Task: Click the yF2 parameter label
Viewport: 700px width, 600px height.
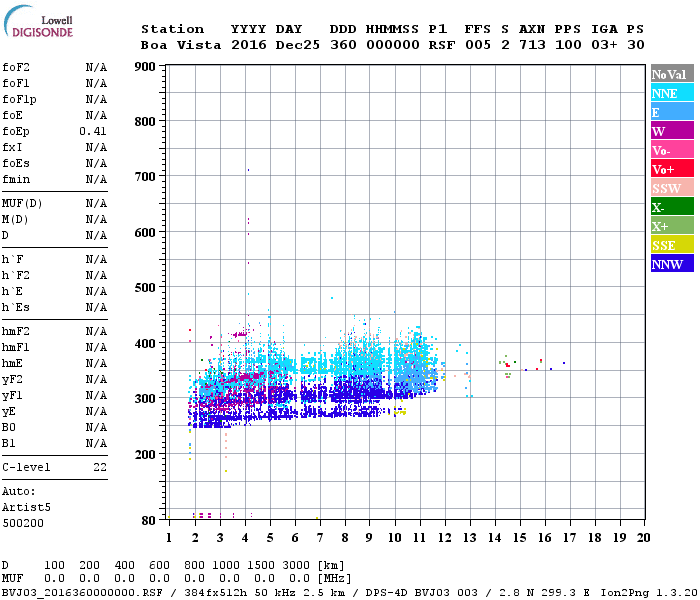Action: click(12, 380)
